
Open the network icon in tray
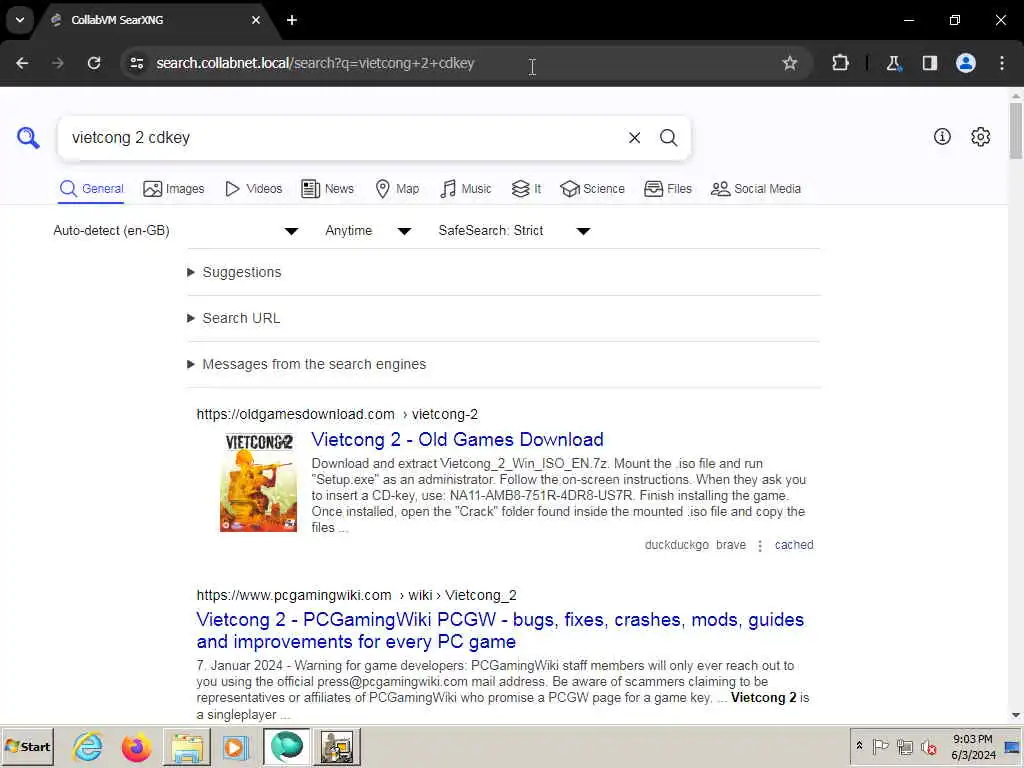(904, 746)
